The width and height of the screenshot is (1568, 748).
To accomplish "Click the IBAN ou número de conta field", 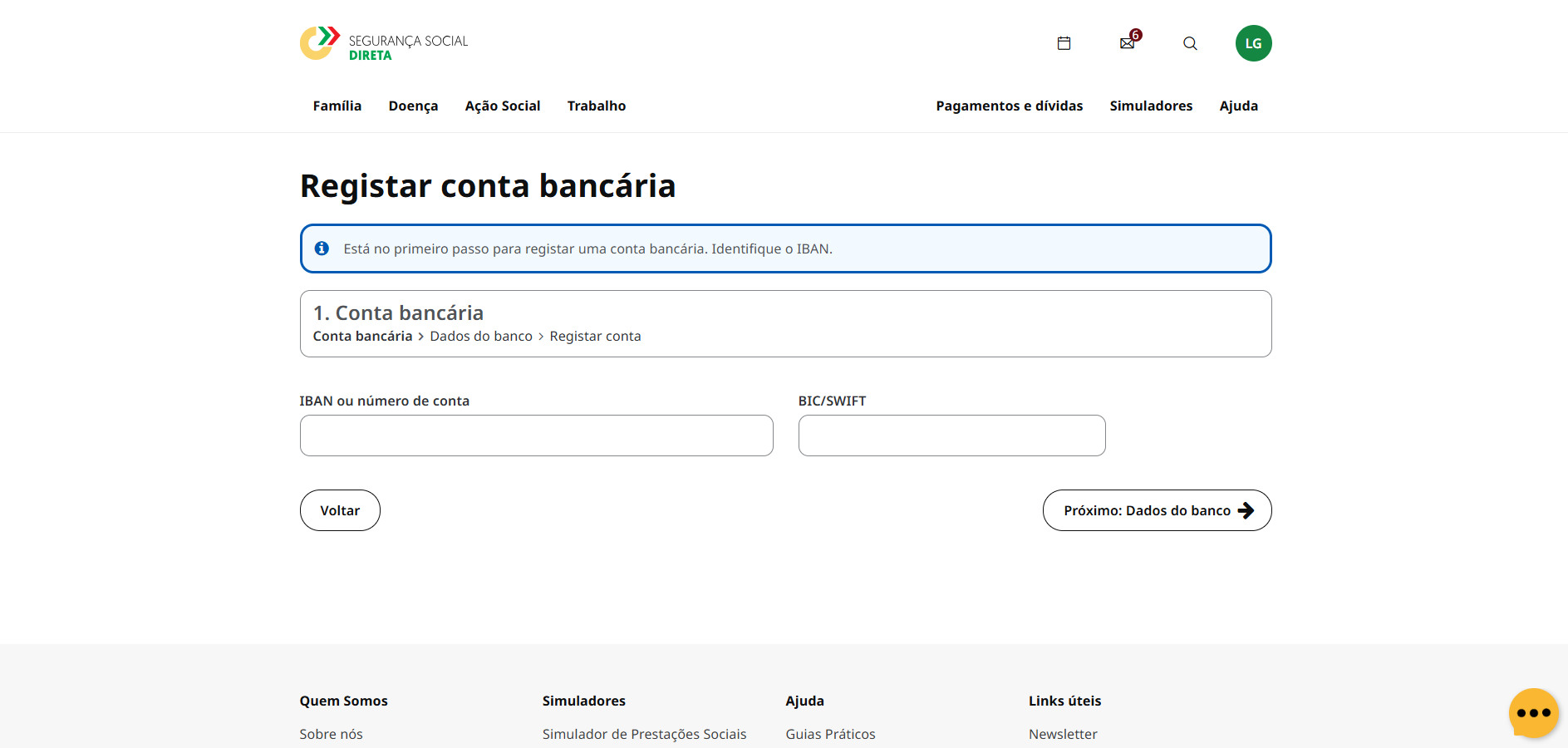I will pyautogui.click(x=536, y=436).
